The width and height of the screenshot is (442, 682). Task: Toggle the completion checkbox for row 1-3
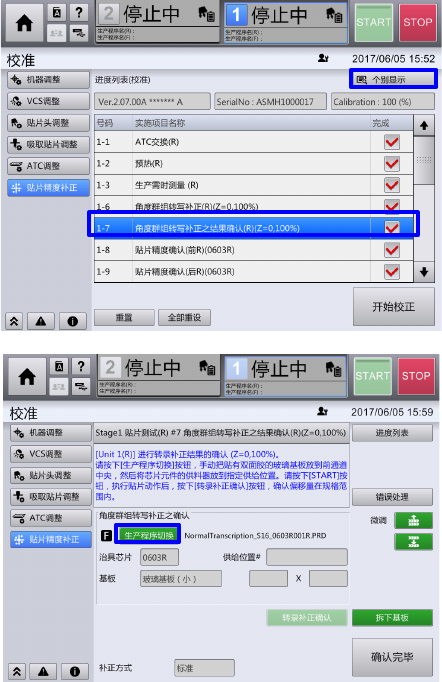click(x=392, y=185)
